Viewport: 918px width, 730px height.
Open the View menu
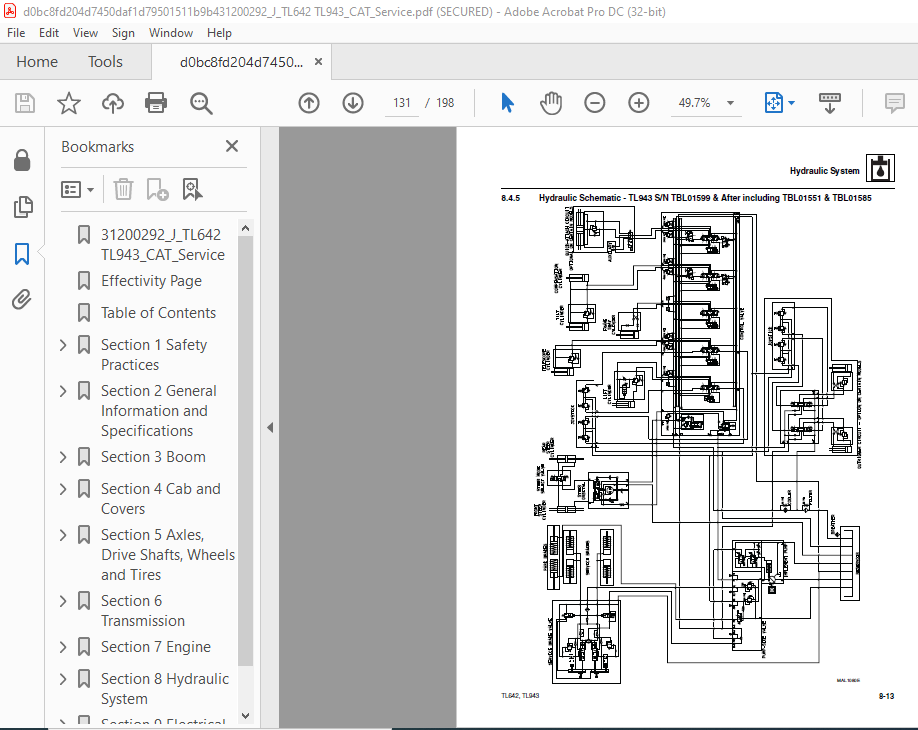pos(85,33)
